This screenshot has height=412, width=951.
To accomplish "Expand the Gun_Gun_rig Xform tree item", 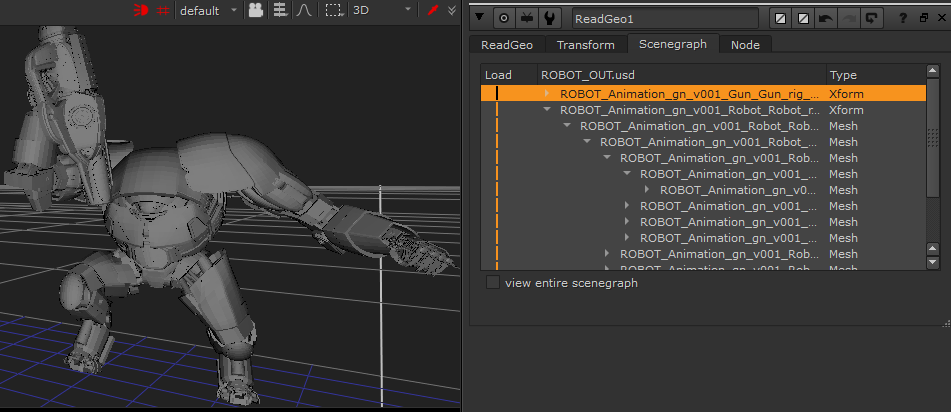I will point(547,93).
